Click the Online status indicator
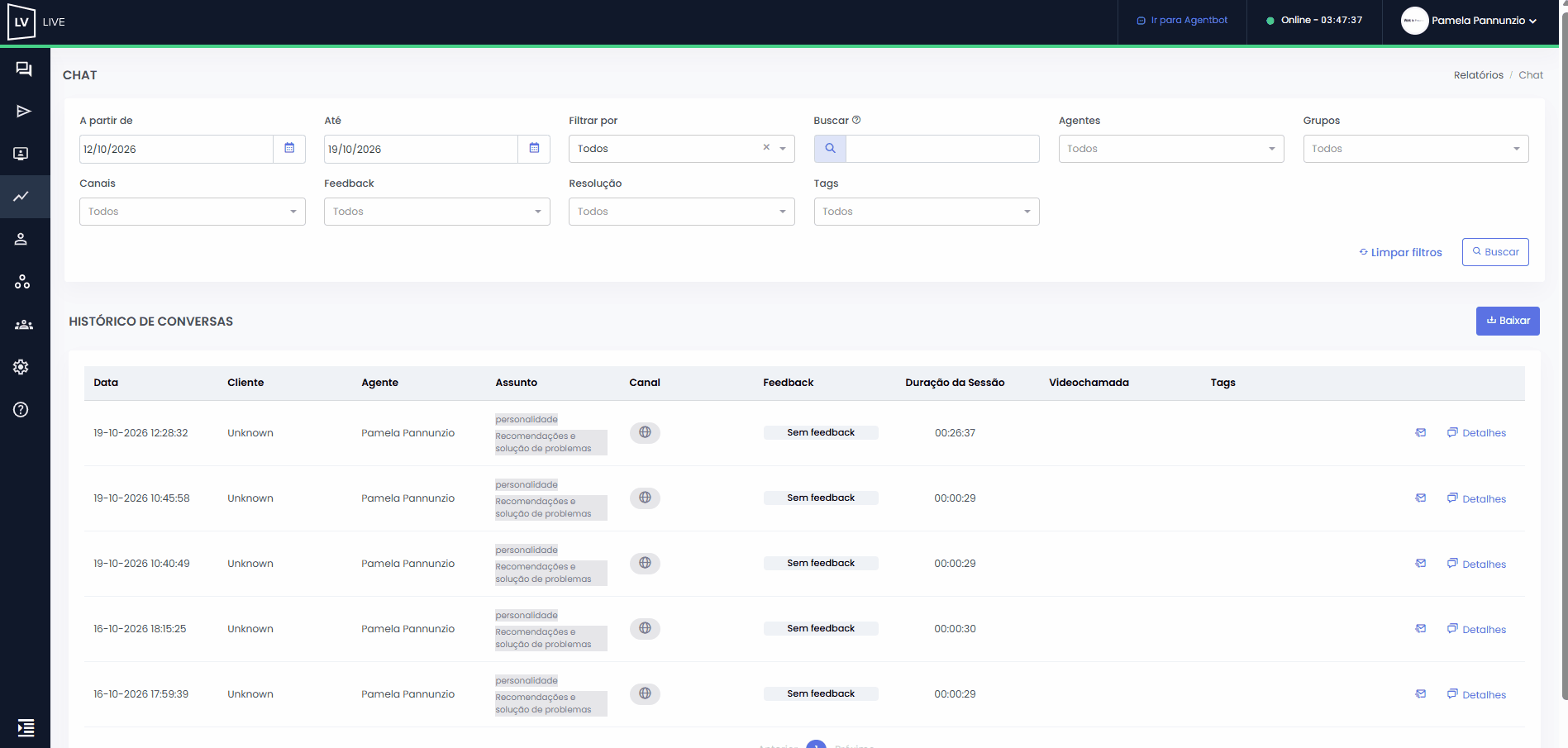The height and width of the screenshot is (748, 1568). [x=1314, y=21]
